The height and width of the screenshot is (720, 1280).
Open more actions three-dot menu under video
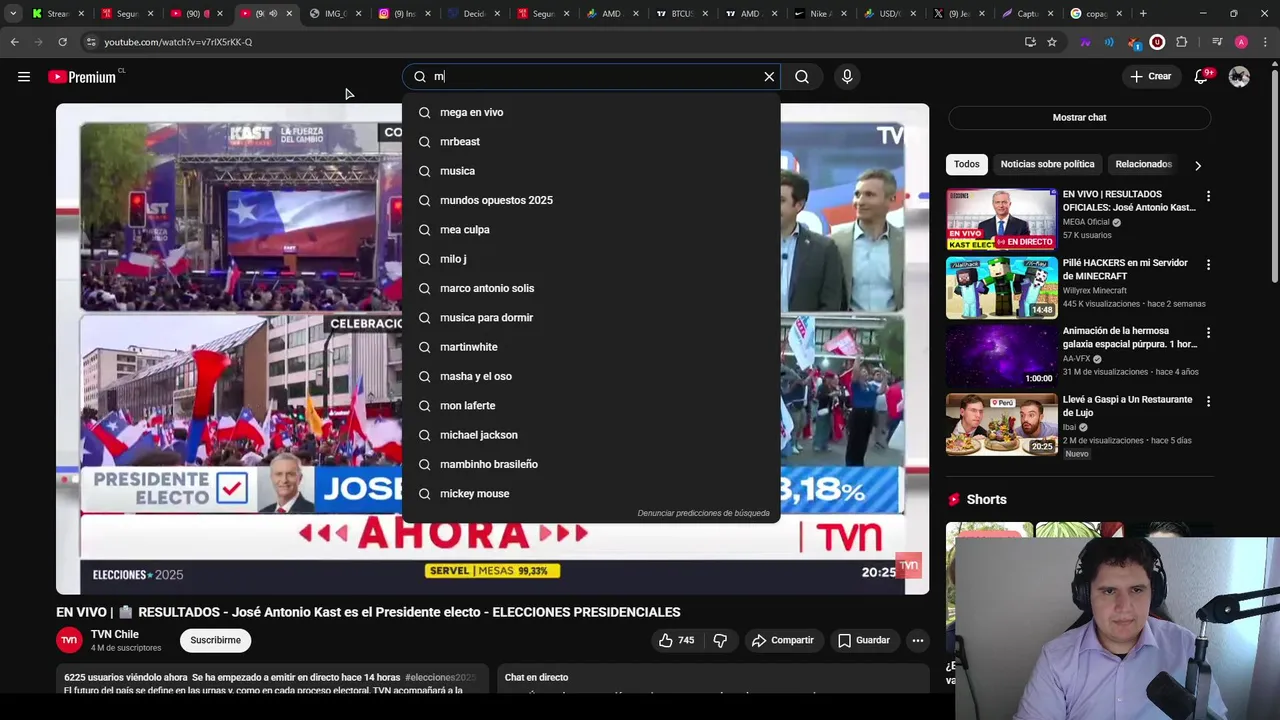(917, 640)
